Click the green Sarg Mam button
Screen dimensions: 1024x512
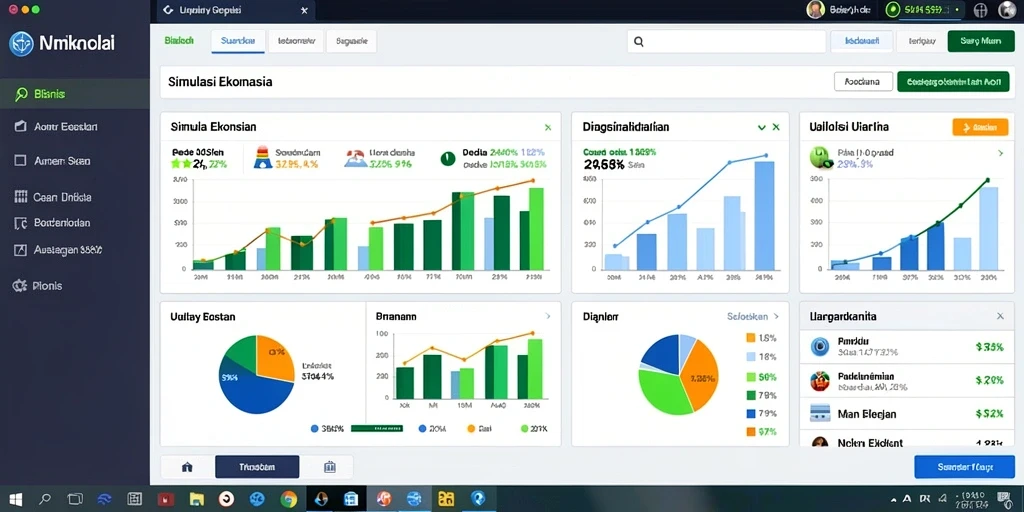(x=981, y=40)
